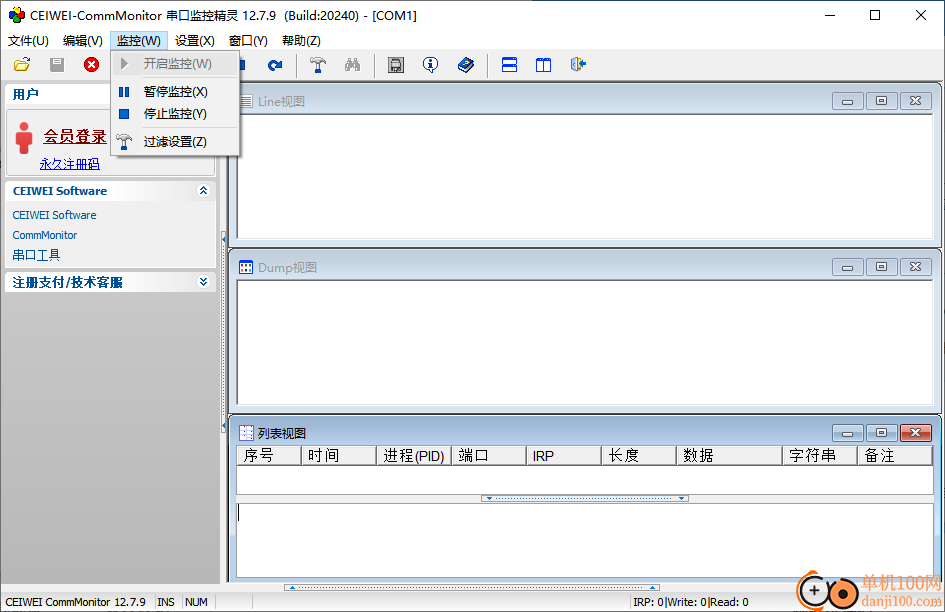Click the 时间 column header
This screenshot has height=612, width=945.
click(x=339, y=455)
